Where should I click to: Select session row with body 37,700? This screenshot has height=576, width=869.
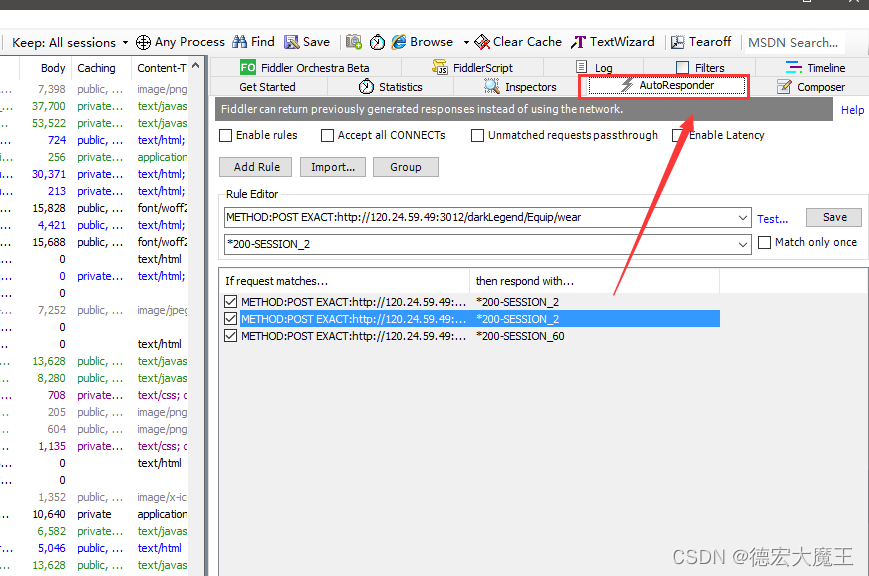[x=94, y=106]
